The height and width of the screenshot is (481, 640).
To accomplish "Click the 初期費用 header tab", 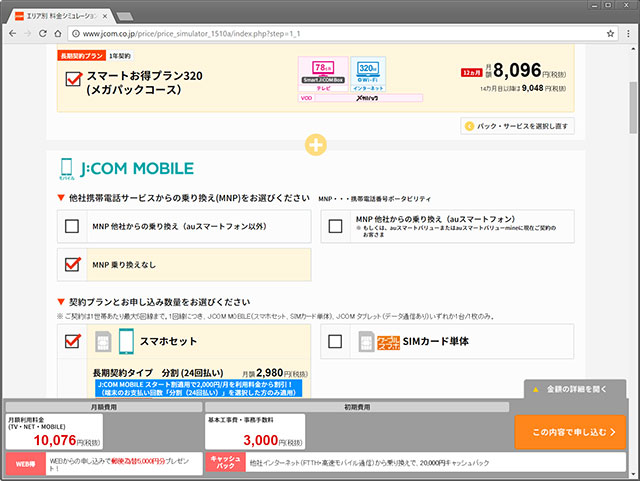I will [357, 407].
